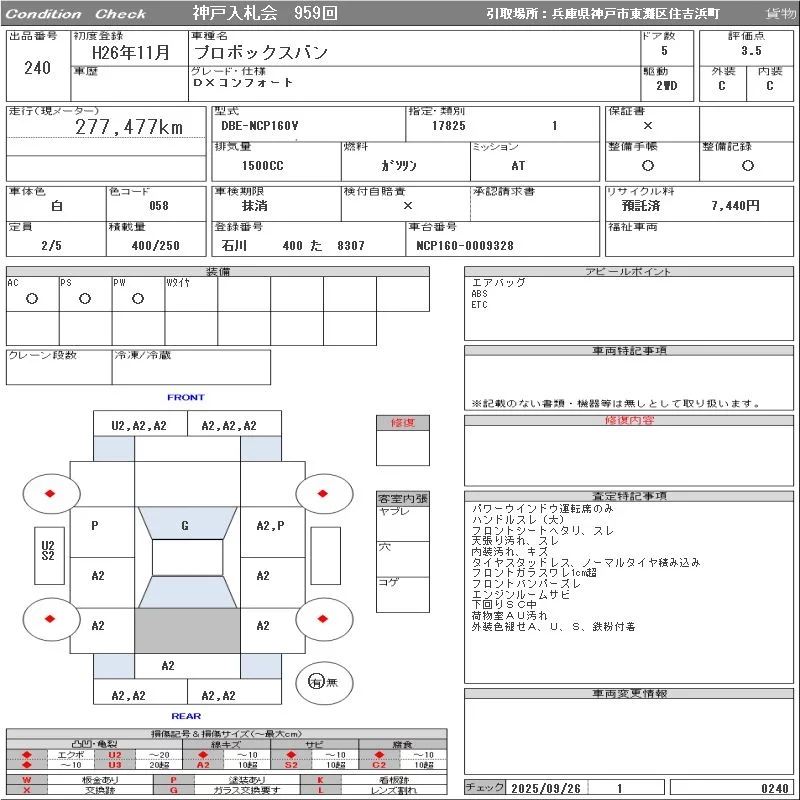Click the Condition Check title tab
The height and width of the screenshot is (800, 800).
pyautogui.click(x=76, y=14)
